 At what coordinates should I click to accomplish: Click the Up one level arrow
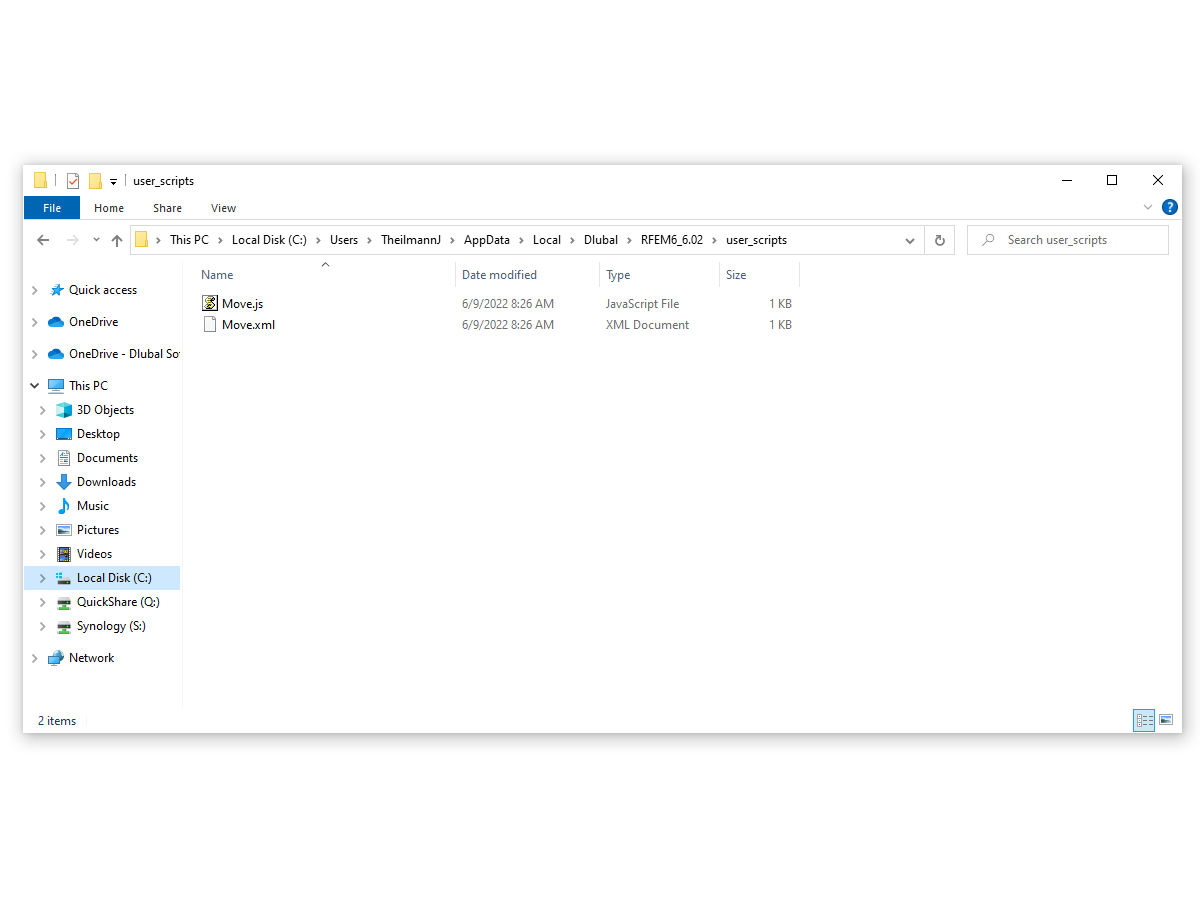[116, 240]
